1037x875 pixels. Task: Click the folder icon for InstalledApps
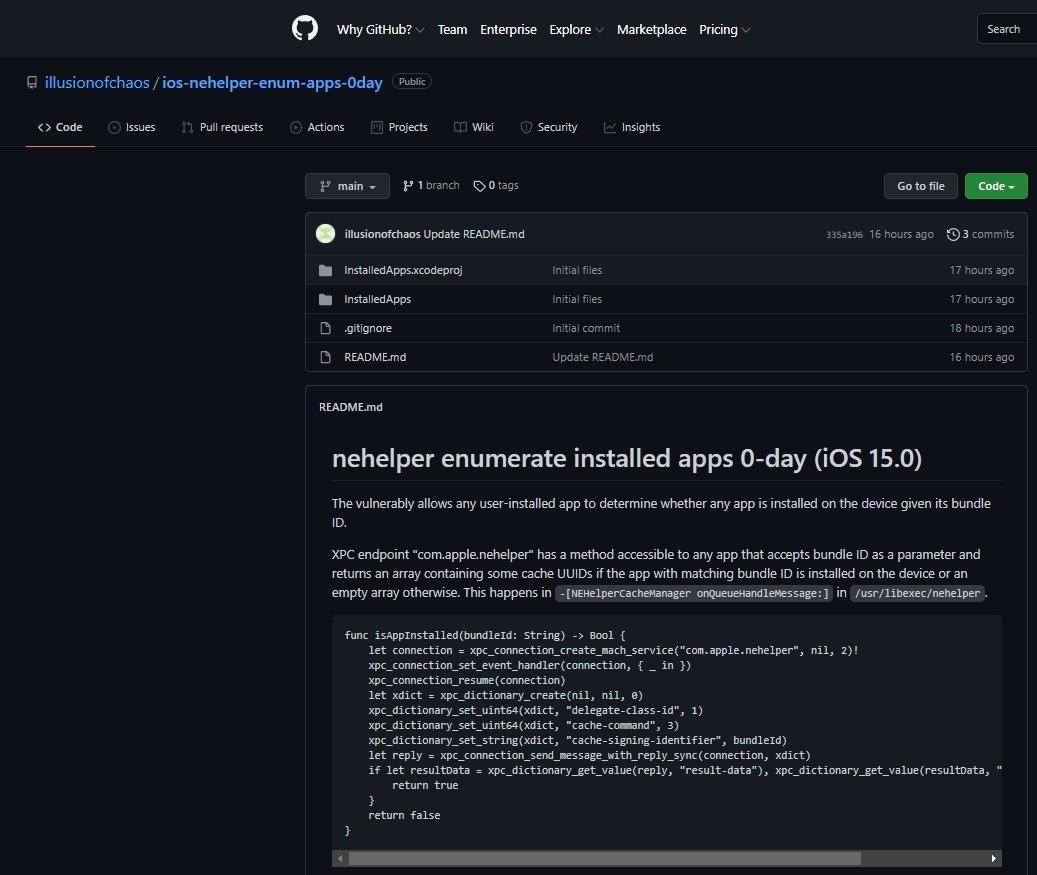325,300
